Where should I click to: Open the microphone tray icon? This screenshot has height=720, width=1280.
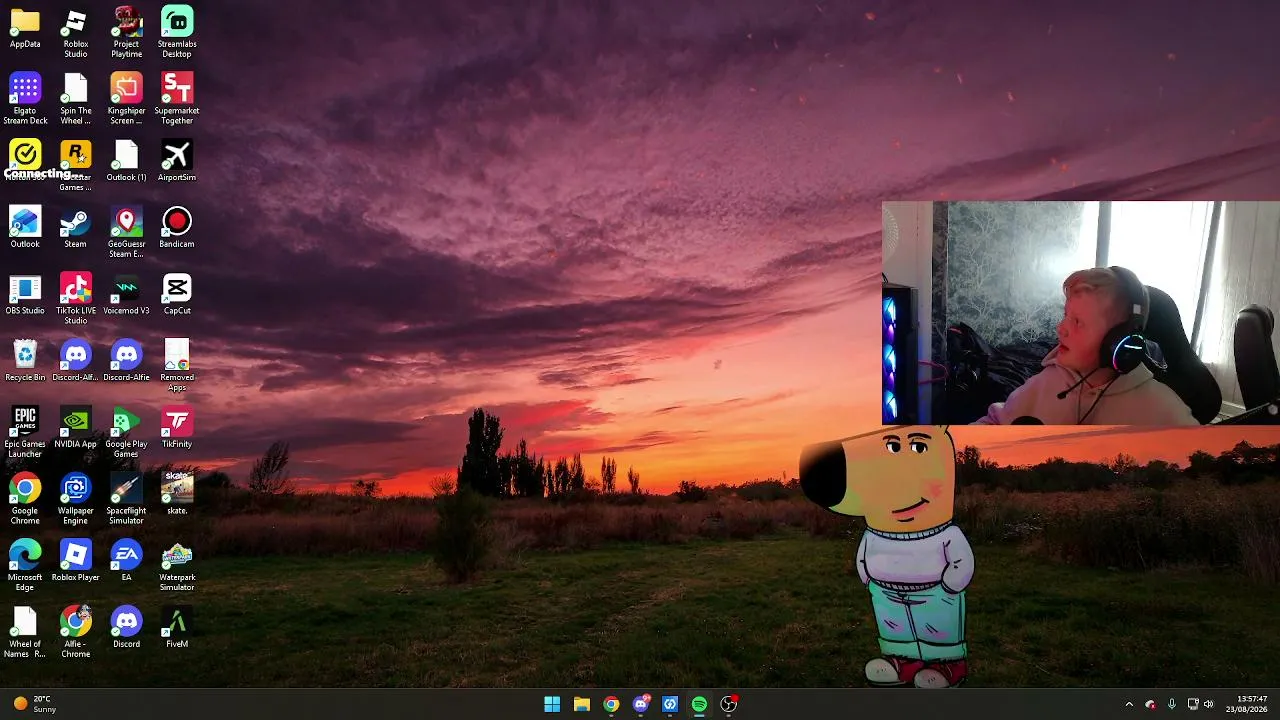click(x=1172, y=704)
